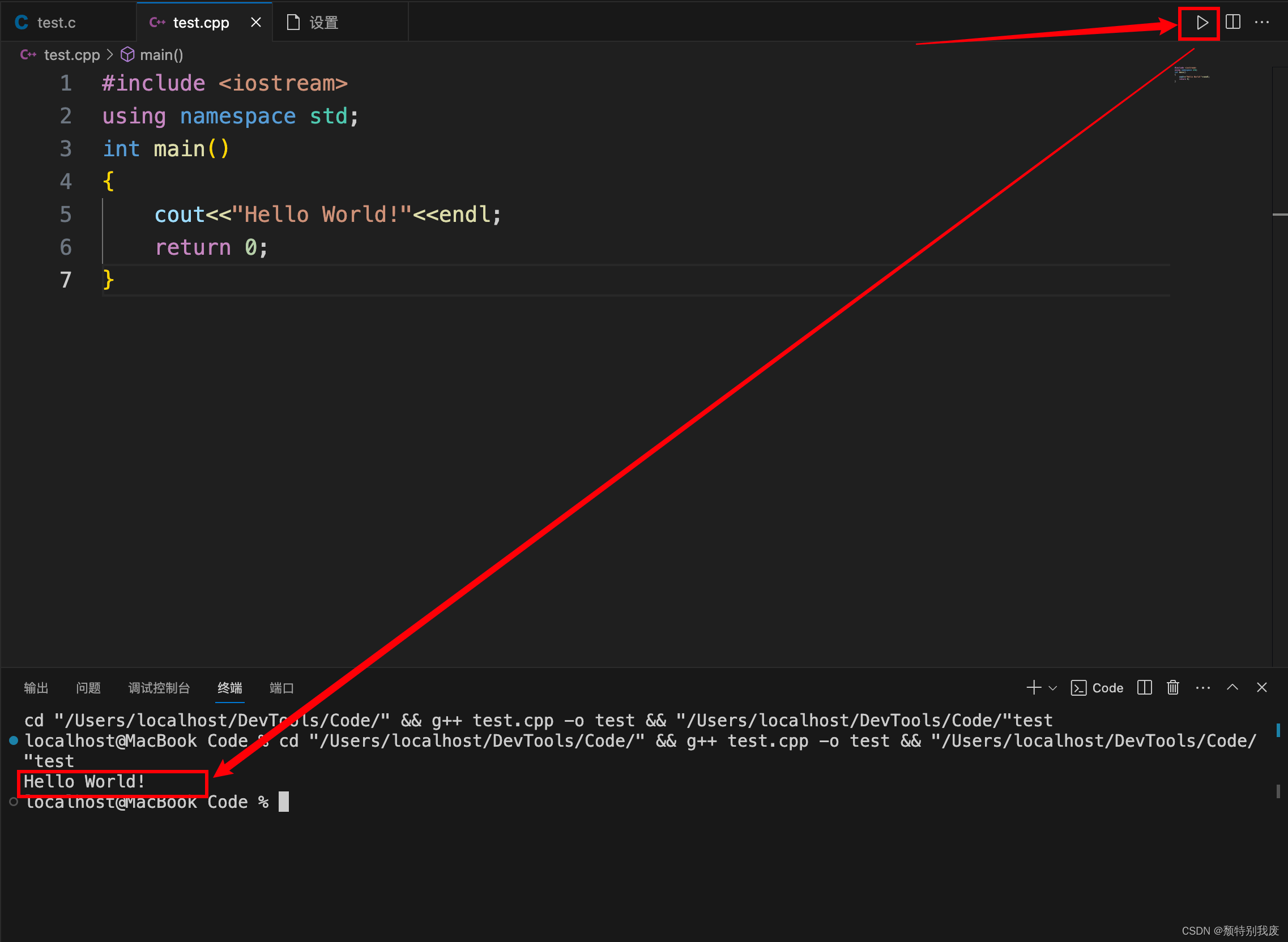The image size is (1288, 942).
Task: Click line number 5 in the gutter
Action: (66, 215)
